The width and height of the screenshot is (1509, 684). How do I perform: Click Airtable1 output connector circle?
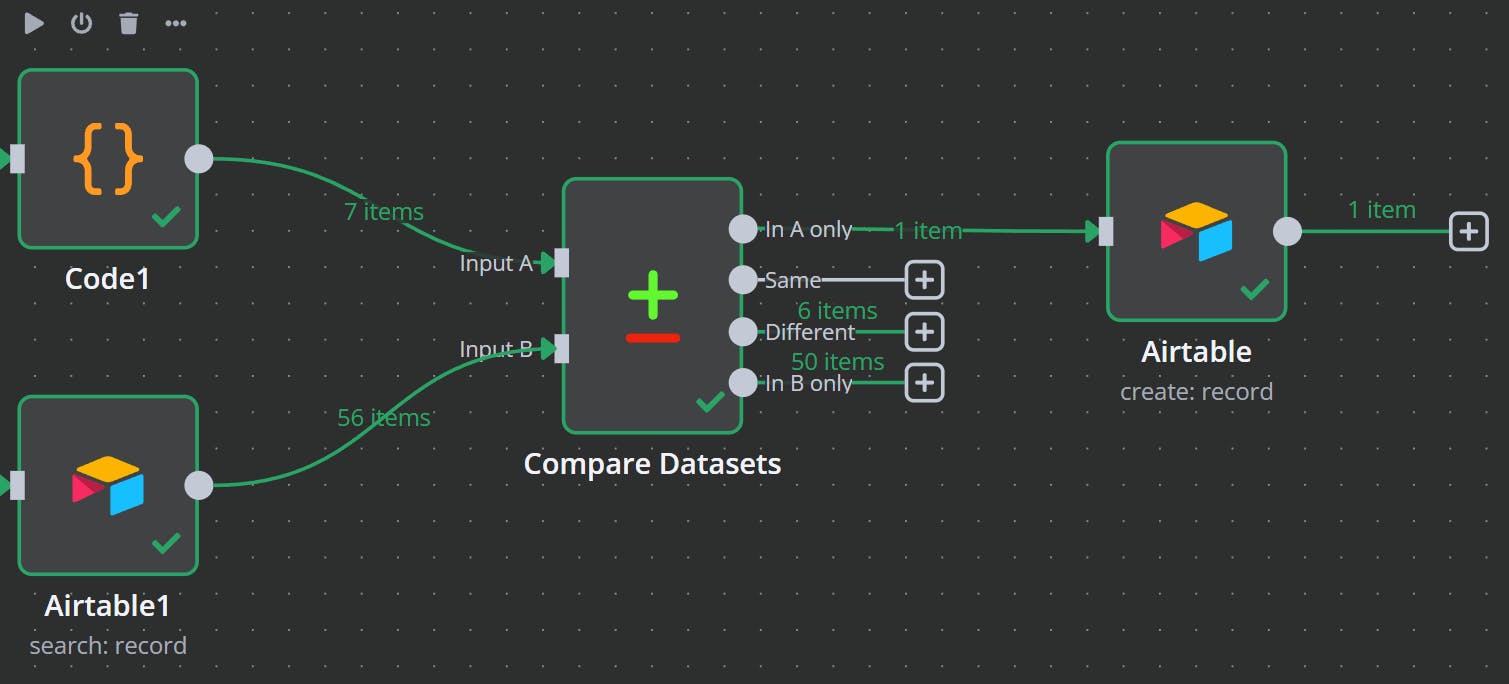click(199, 485)
